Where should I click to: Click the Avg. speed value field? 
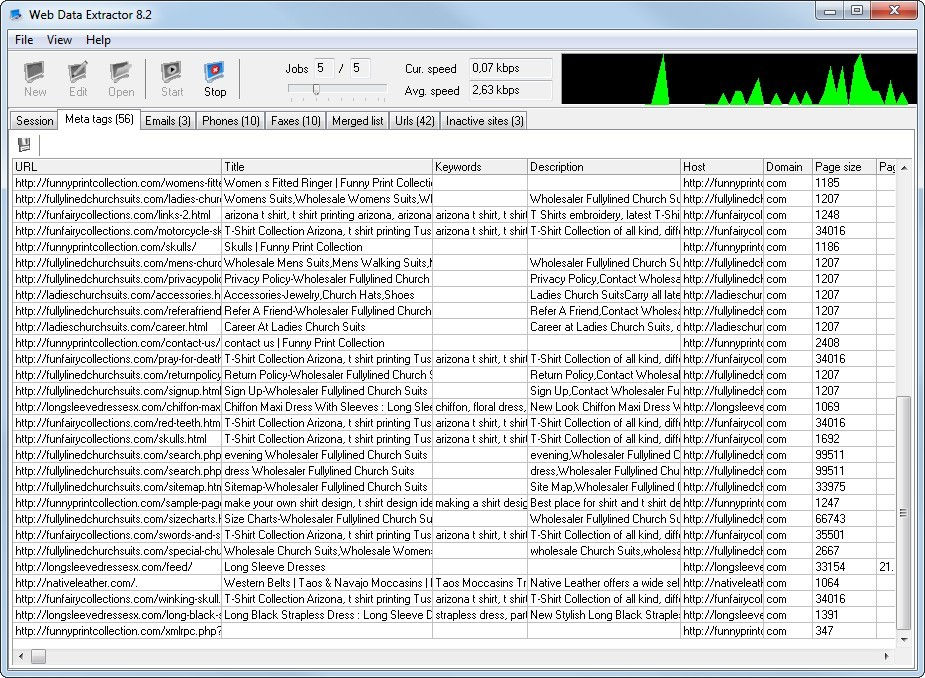[510, 90]
